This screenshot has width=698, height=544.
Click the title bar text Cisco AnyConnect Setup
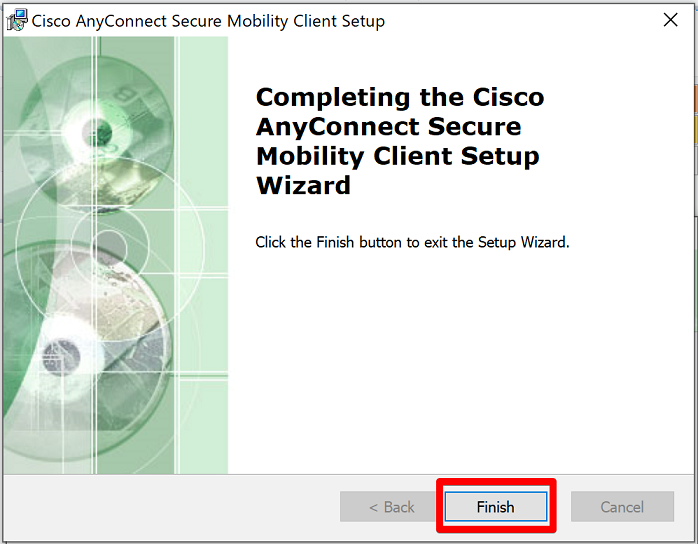(x=208, y=21)
